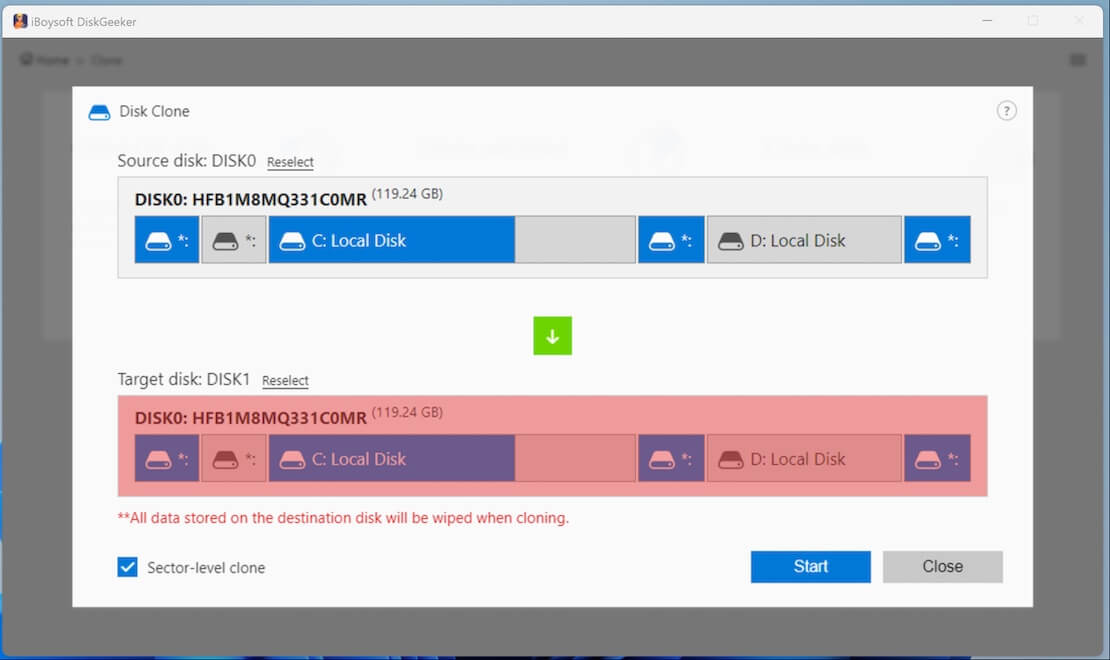
Task: Click the Home breadcrumb in the main window
Action: (45, 60)
